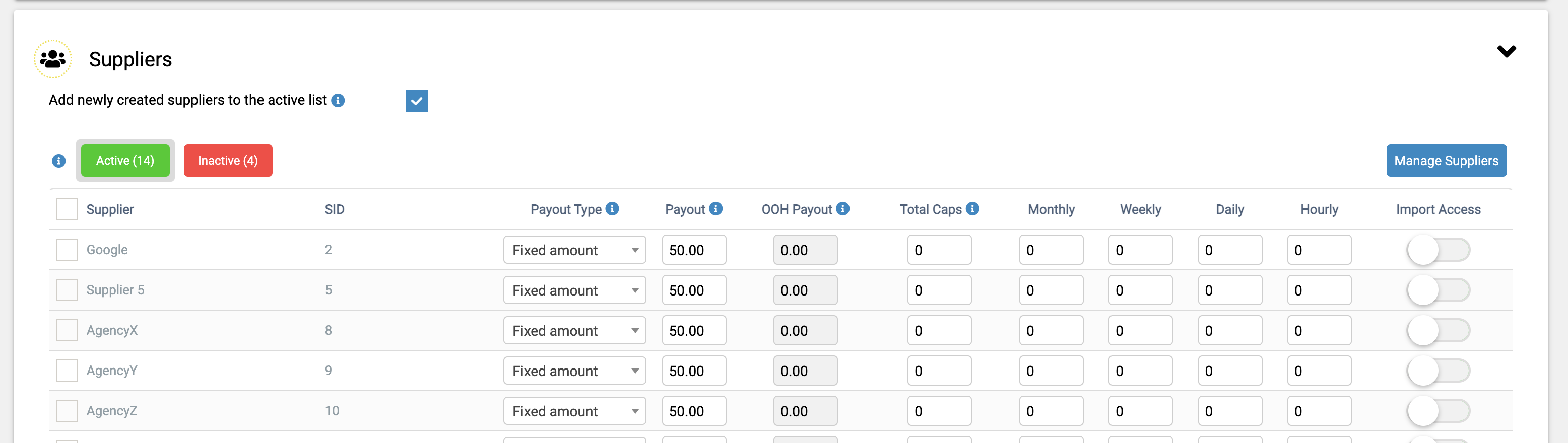Select the Supplier 5 row checkbox
1568x443 pixels.
point(67,289)
